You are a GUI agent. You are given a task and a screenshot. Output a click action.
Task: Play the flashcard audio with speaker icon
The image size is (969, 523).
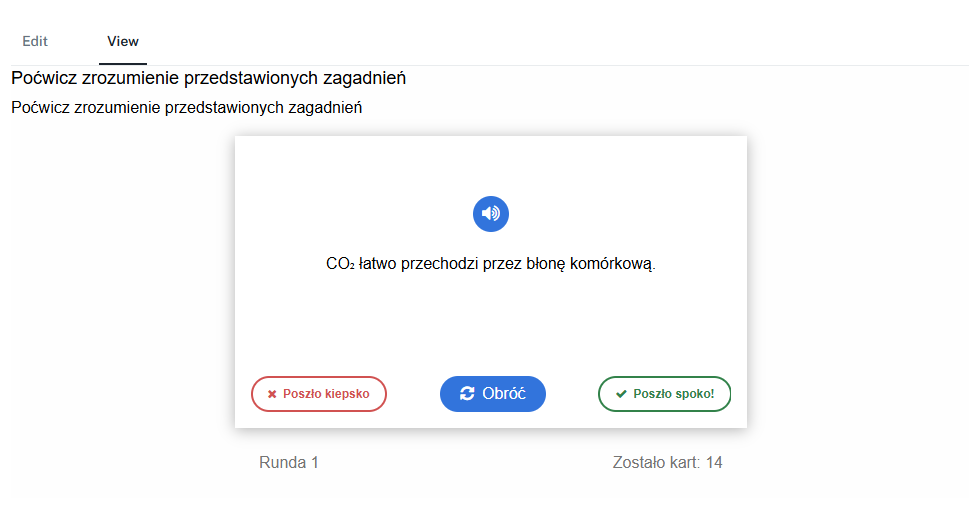click(x=490, y=213)
